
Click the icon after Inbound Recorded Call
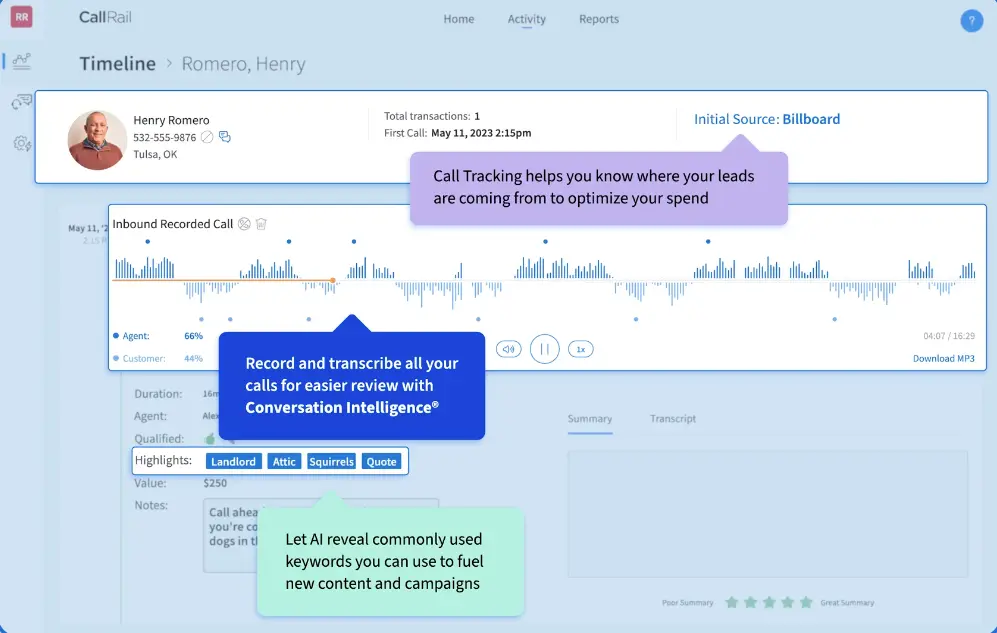coord(244,224)
